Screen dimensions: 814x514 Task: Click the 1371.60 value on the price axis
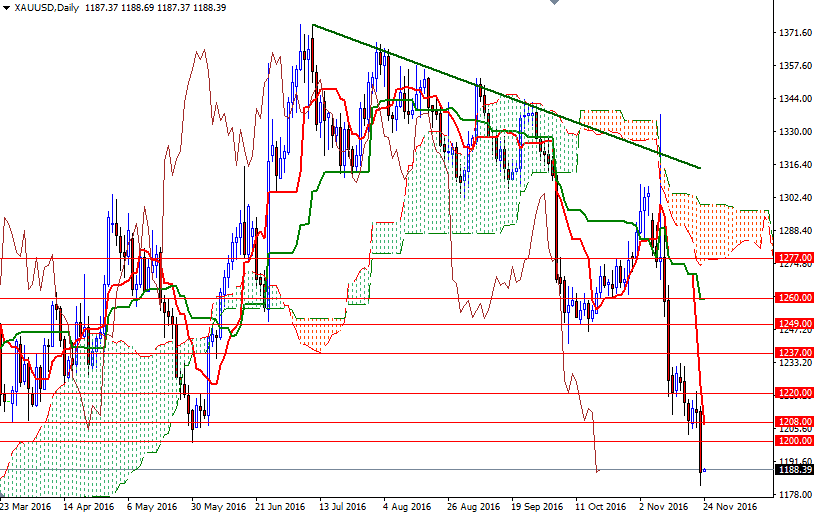tap(794, 33)
